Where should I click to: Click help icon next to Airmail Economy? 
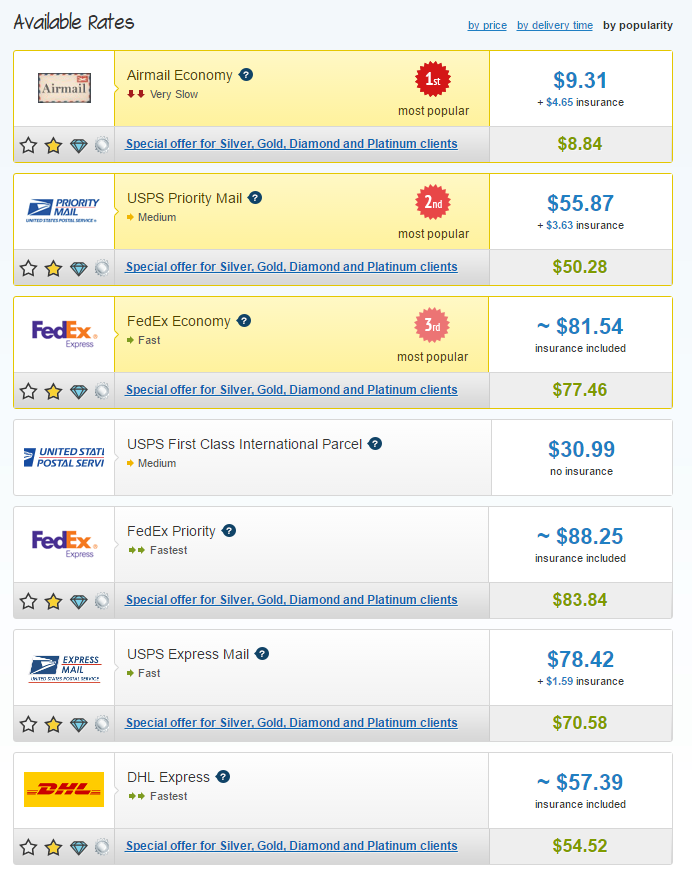[246, 75]
